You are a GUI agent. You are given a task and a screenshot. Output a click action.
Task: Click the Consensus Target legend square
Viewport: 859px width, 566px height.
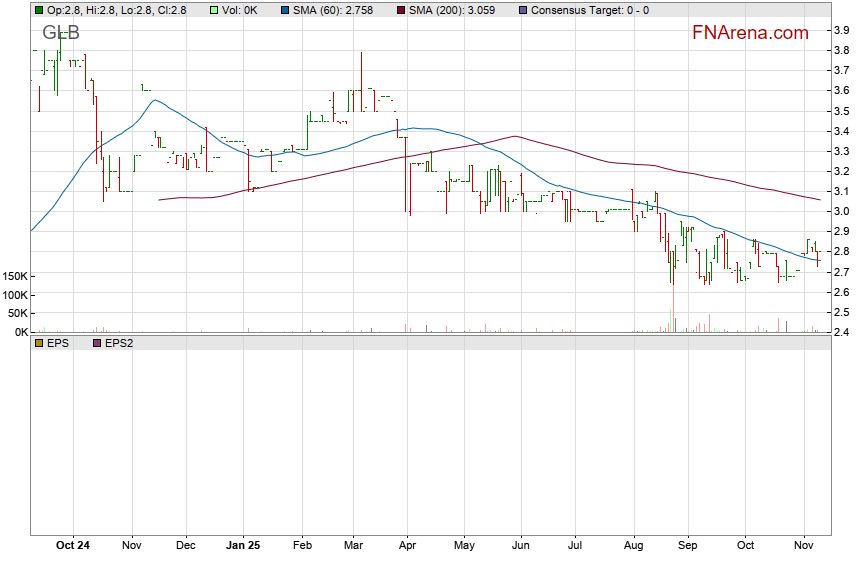point(523,10)
